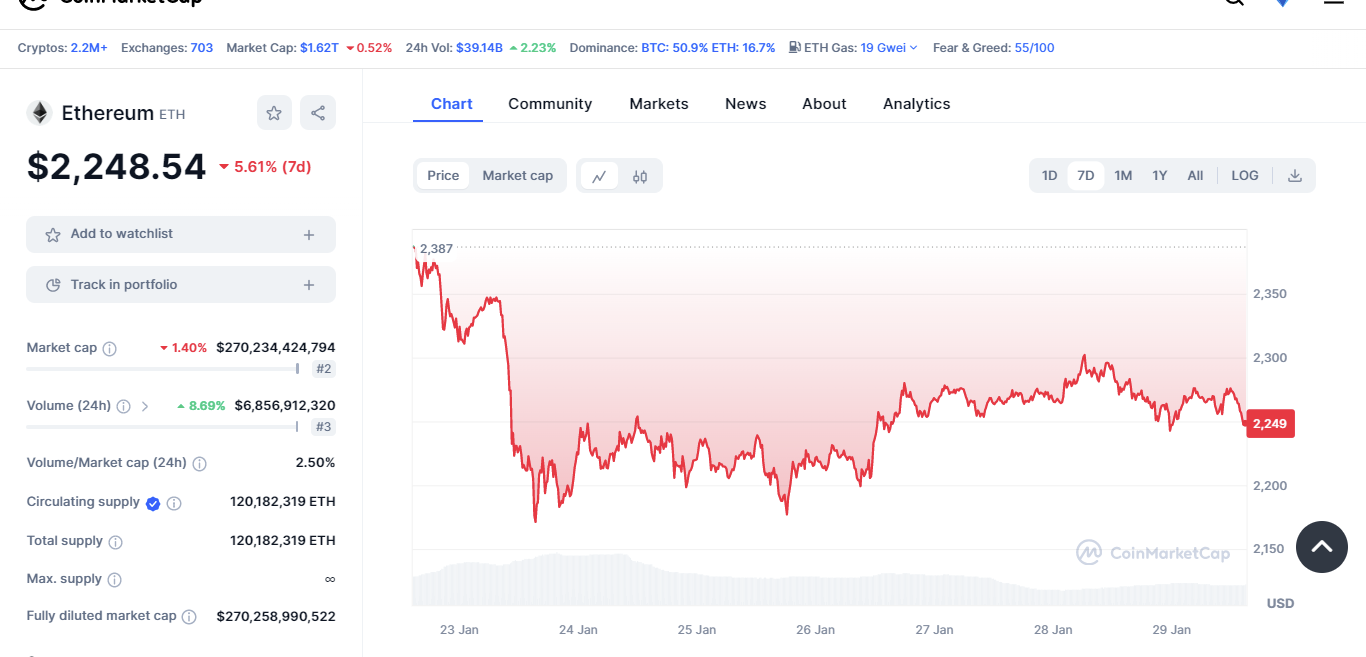Screen dimensions: 1366x657
Task: Switch to the candlestick chart icon
Action: pyautogui.click(x=640, y=176)
